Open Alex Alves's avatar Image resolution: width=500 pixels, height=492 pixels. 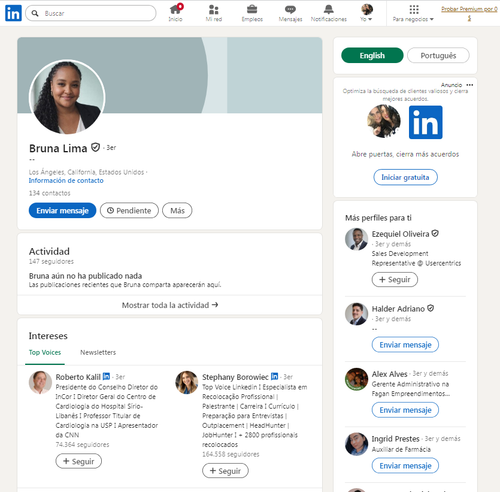click(x=356, y=379)
